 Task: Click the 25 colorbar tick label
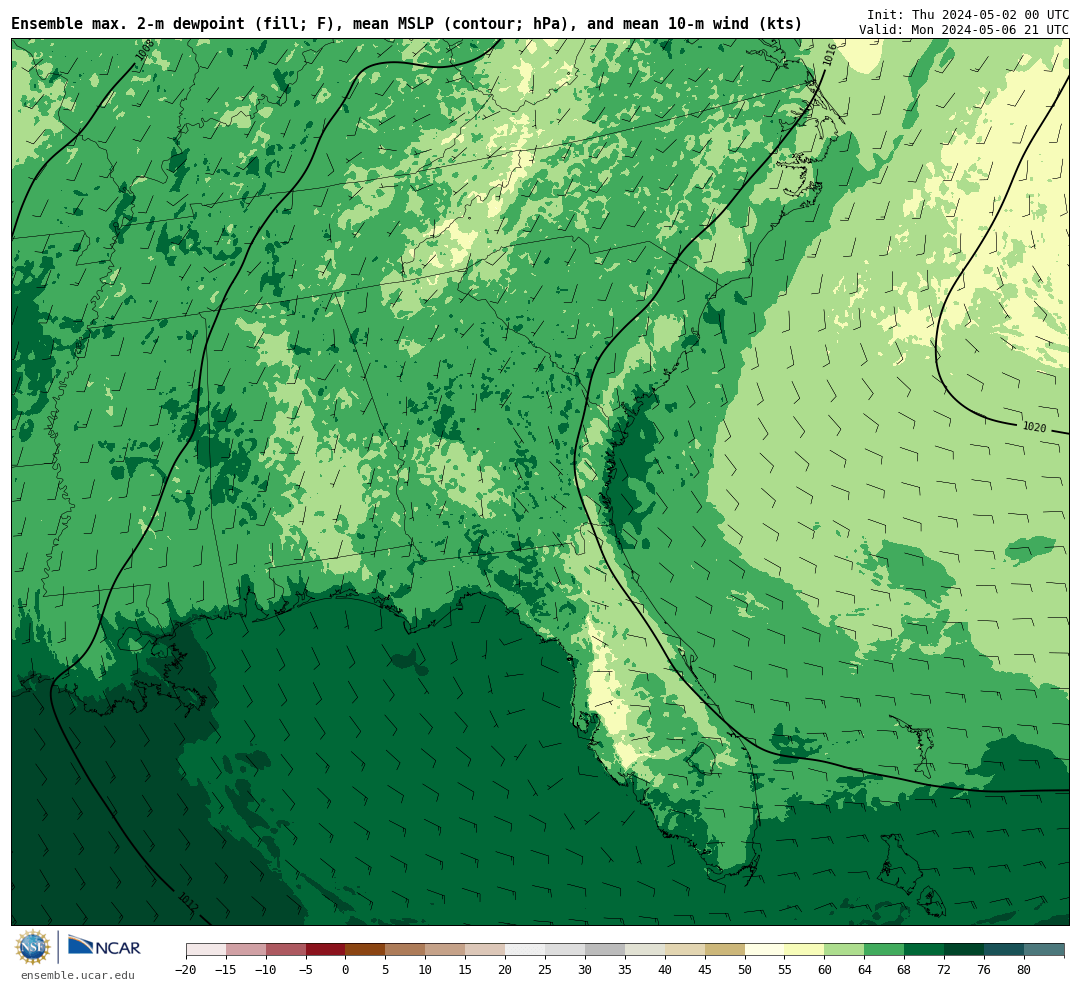[546, 970]
